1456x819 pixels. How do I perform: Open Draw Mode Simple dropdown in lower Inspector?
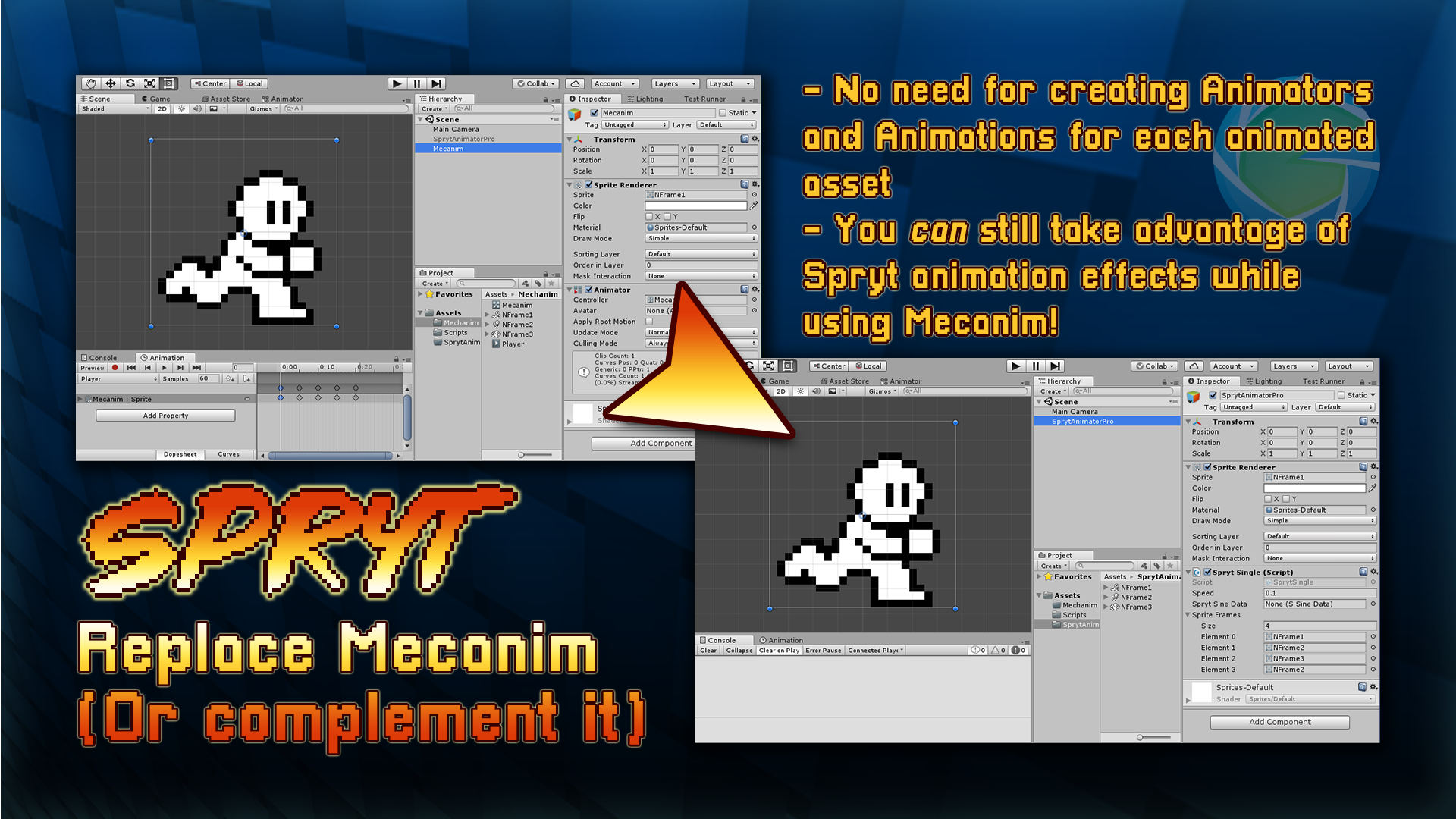pos(1319,521)
